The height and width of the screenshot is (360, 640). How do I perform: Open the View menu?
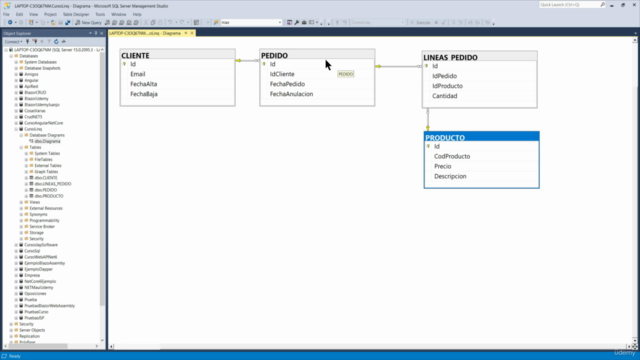click(x=33, y=14)
